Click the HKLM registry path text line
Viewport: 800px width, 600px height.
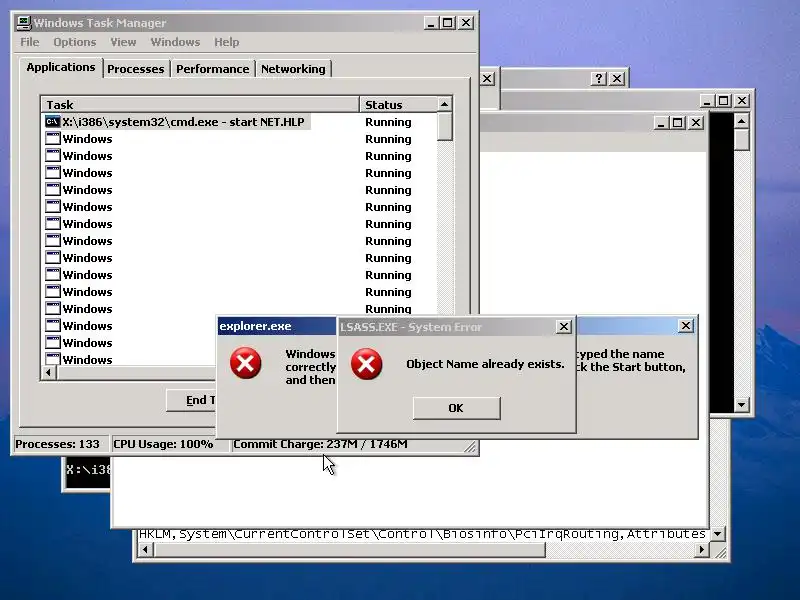point(422,534)
